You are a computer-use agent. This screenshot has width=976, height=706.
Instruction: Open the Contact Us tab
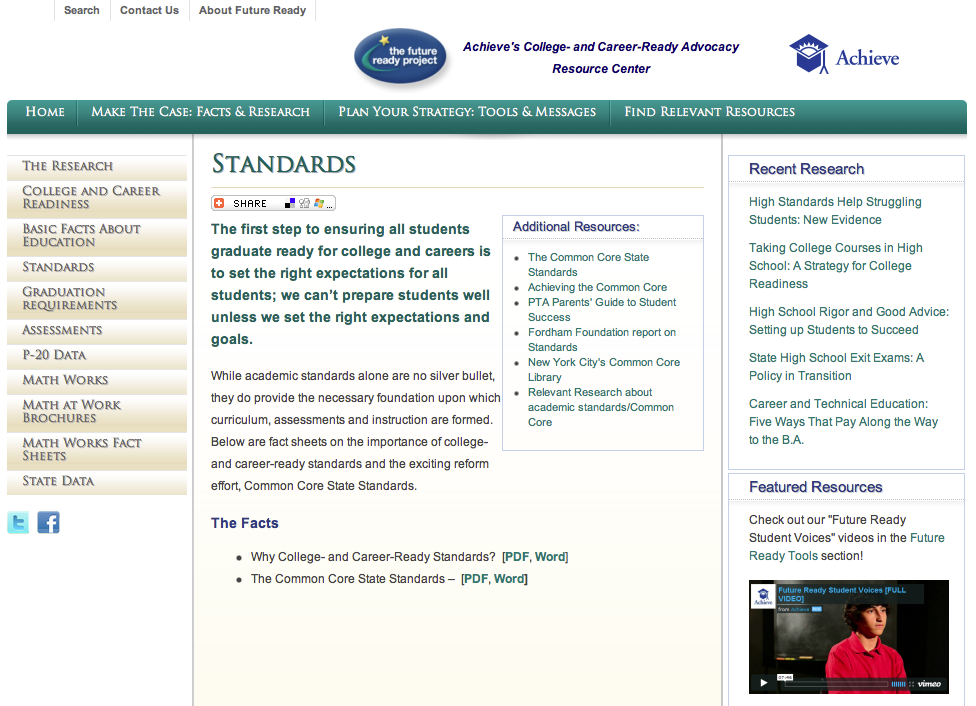149,10
